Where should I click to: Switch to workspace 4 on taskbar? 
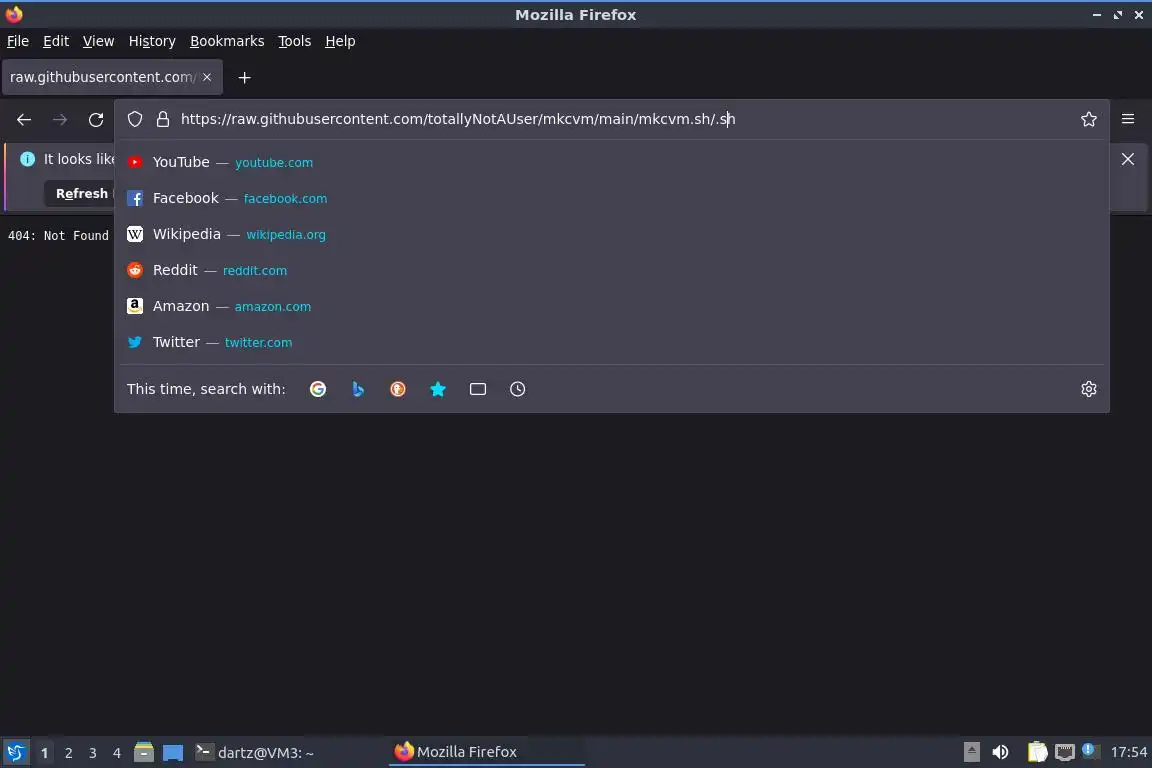pyautogui.click(x=116, y=753)
